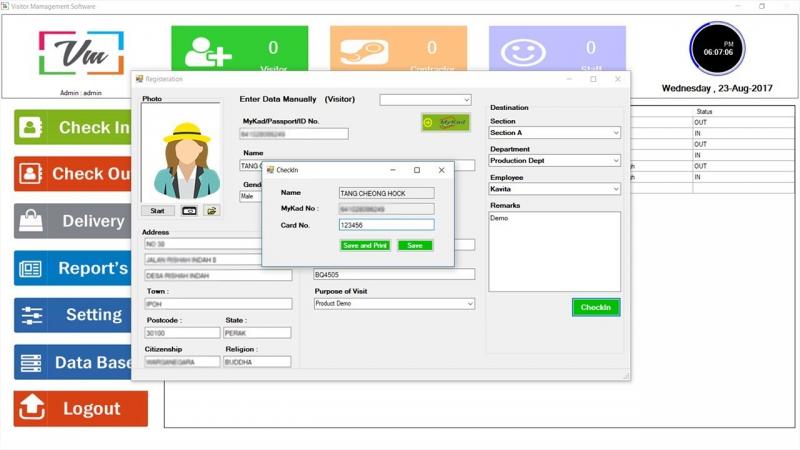Click the Citizenship input field
Screen dimensions: 800x450
coord(182,362)
